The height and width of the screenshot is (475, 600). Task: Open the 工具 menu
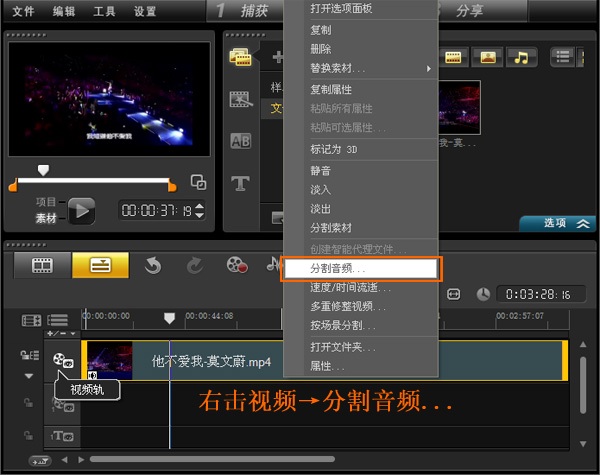(104, 11)
